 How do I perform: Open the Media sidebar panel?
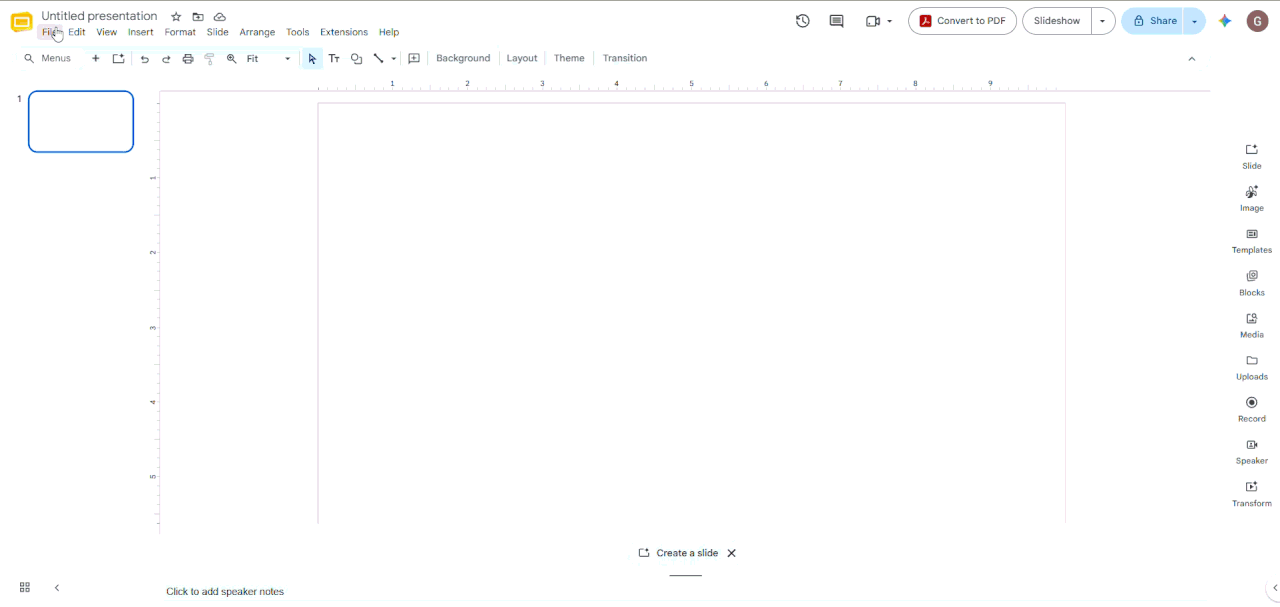(1252, 325)
